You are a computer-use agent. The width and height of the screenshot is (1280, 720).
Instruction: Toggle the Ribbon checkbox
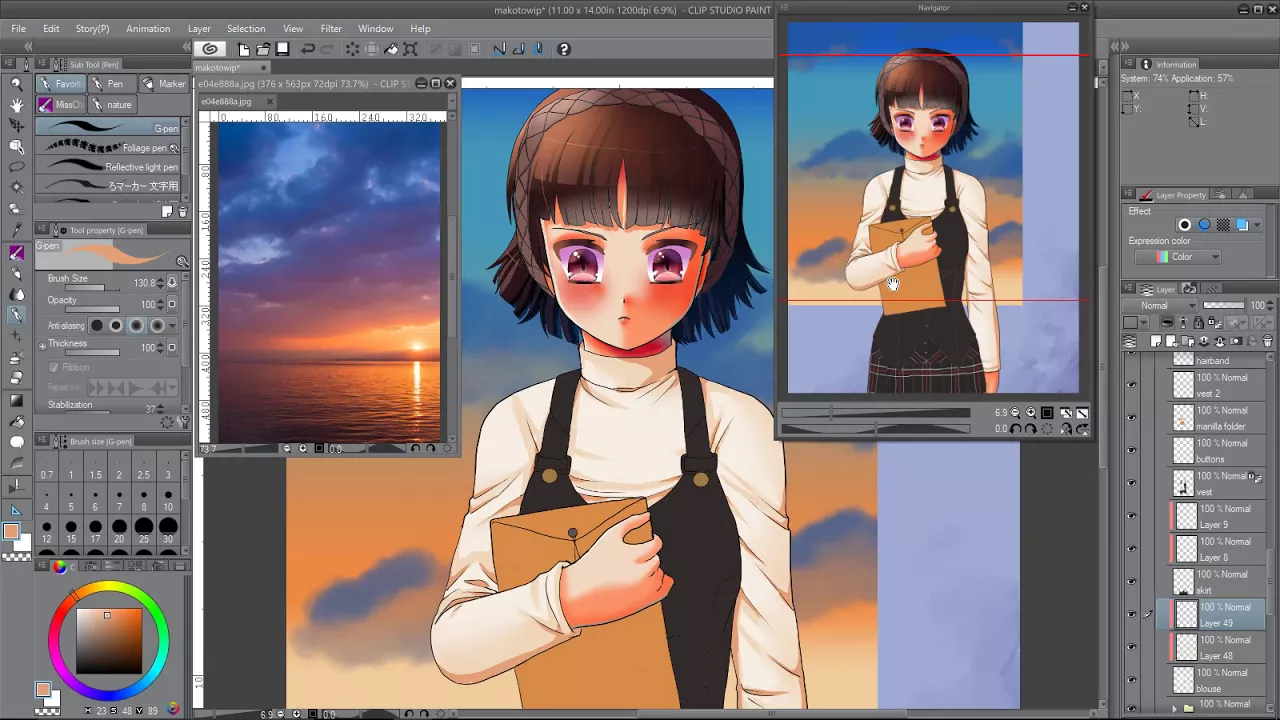pos(54,367)
